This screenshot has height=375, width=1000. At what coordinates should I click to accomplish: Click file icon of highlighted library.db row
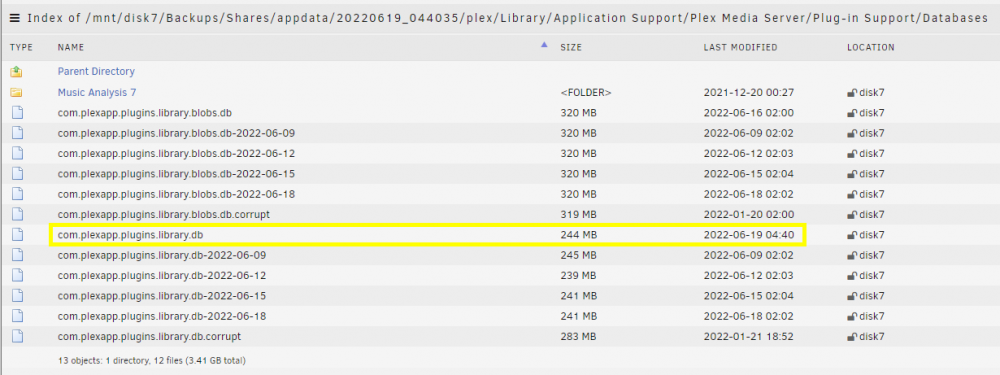point(17,235)
